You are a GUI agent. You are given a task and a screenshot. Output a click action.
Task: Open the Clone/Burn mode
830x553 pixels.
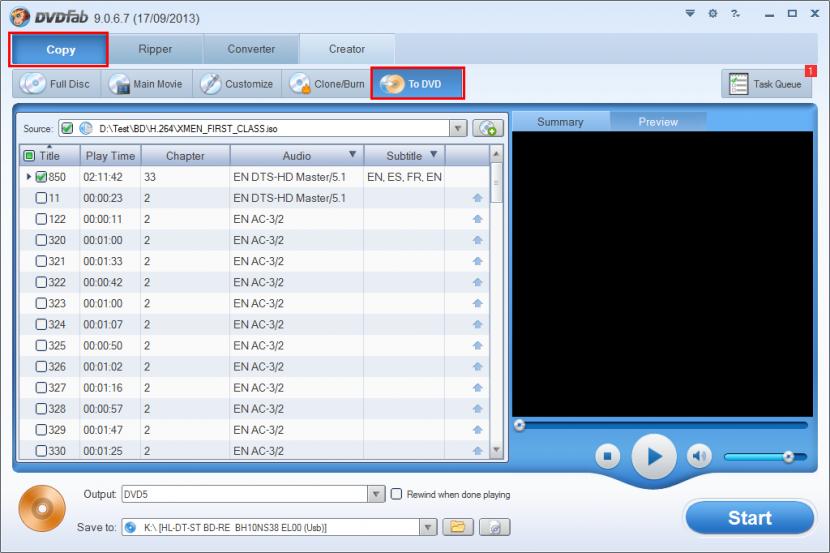point(327,84)
